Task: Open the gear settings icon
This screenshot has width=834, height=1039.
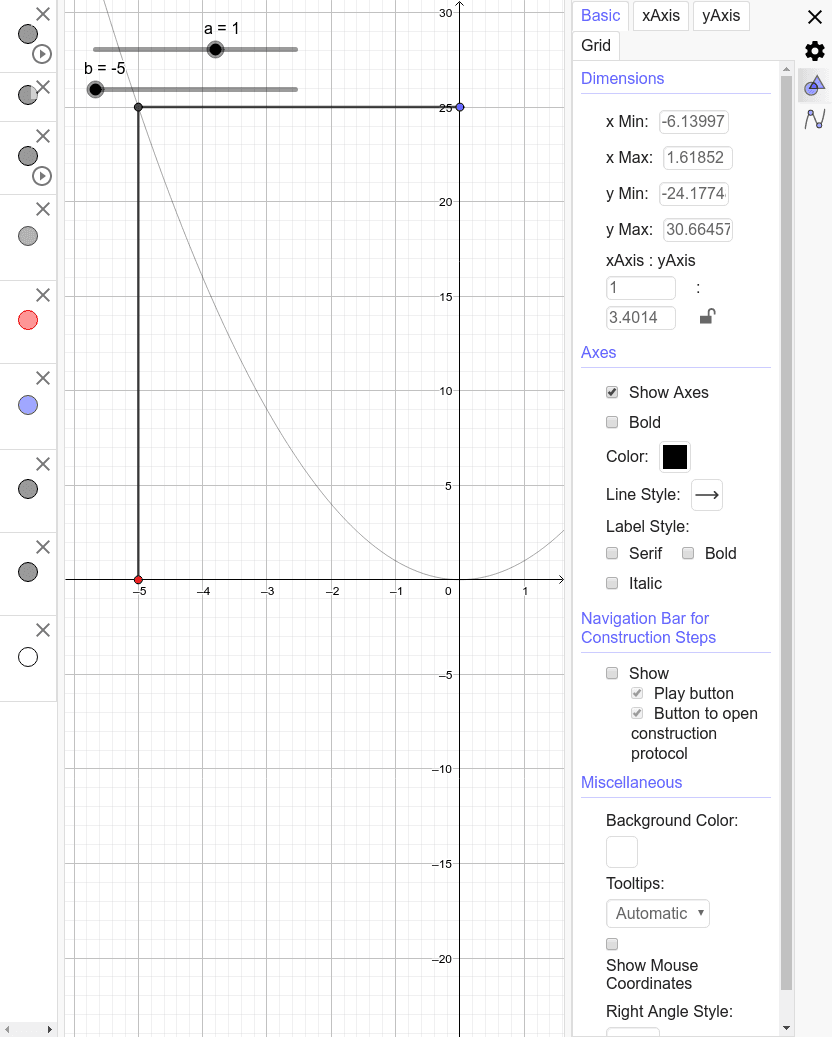Action: pos(815,51)
